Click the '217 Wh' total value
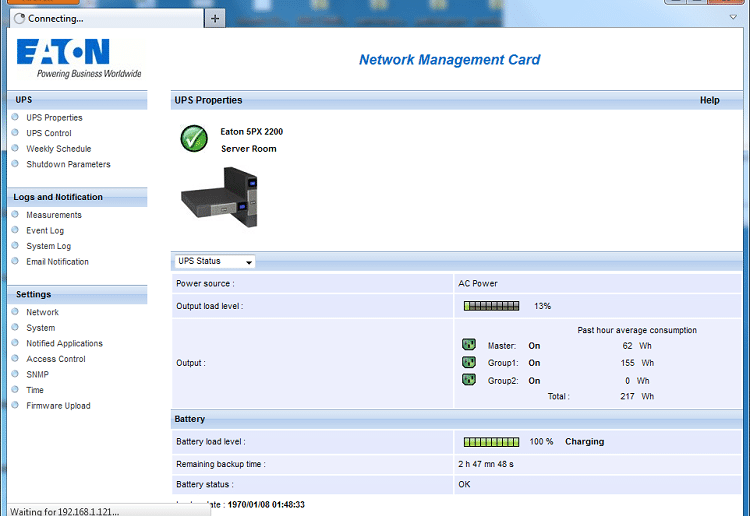The height and width of the screenshot is (516, 750). click(x=637, y=396)
